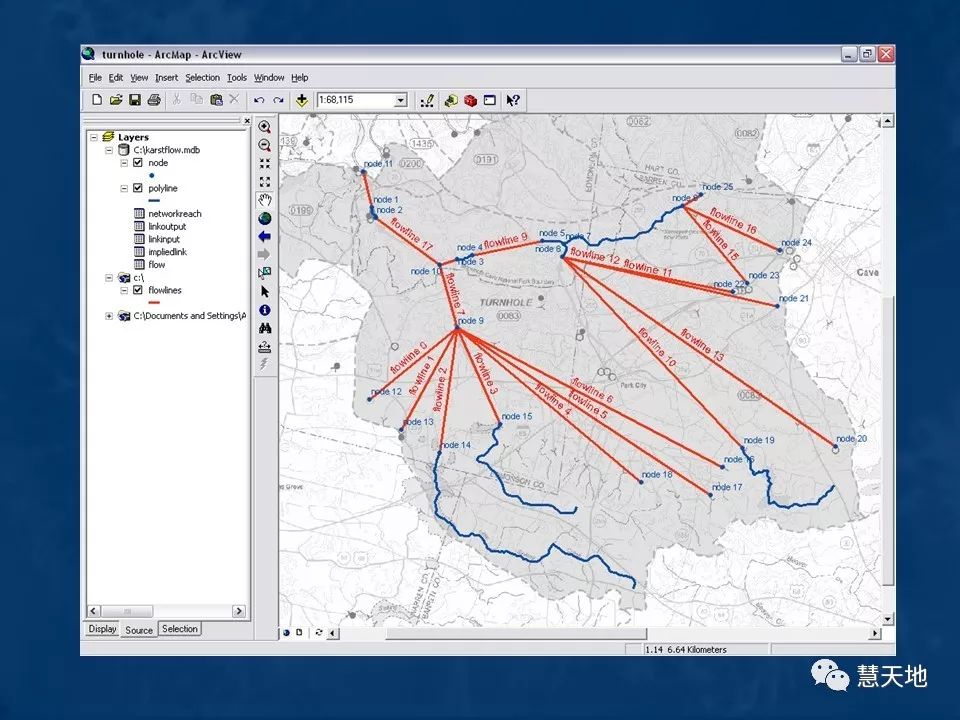Hide the flowlines layer via checkbox

138,290
